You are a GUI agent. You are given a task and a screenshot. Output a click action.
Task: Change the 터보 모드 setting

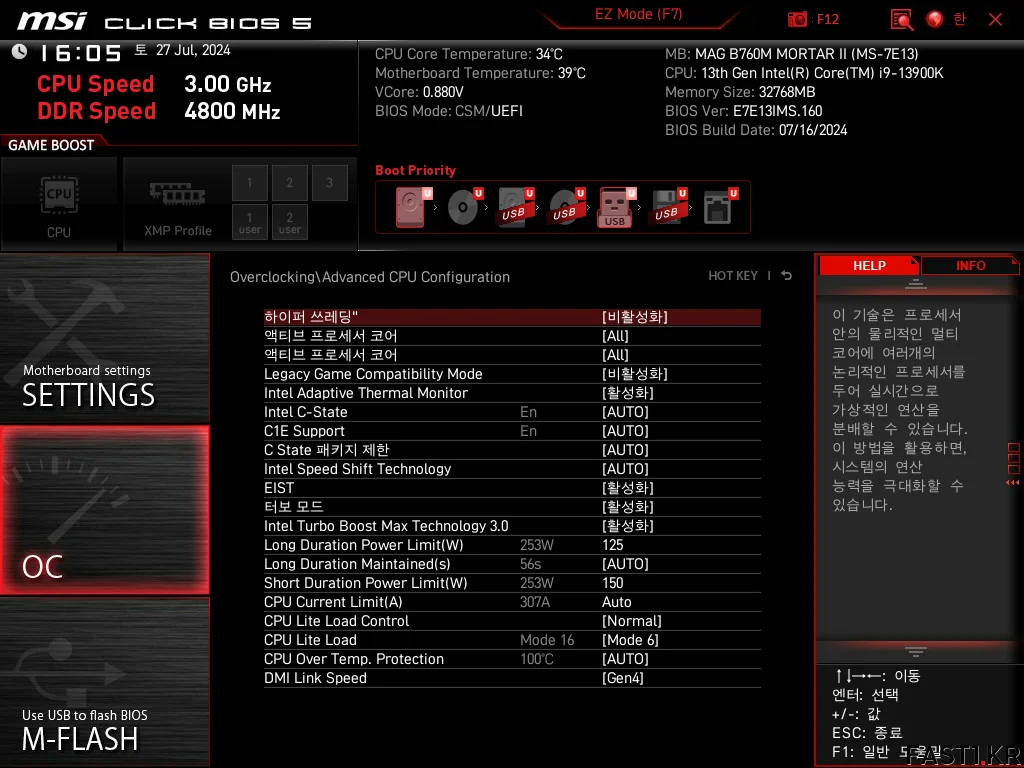(512, 507)
